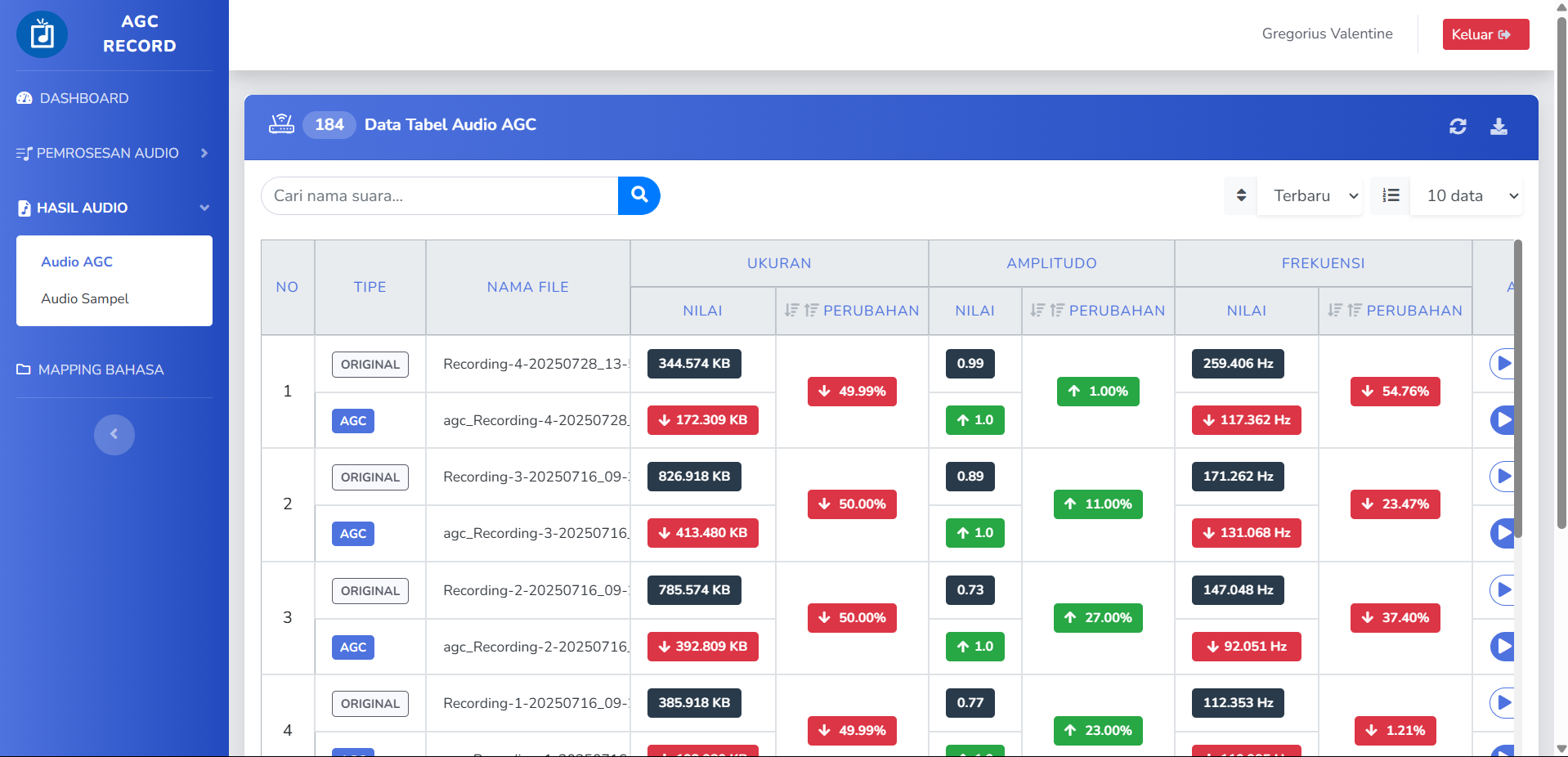The height and width of the screenshot is (757, 1568).
Task: Click the 259.406 Hz frequency value
Action: (1238, 363)
